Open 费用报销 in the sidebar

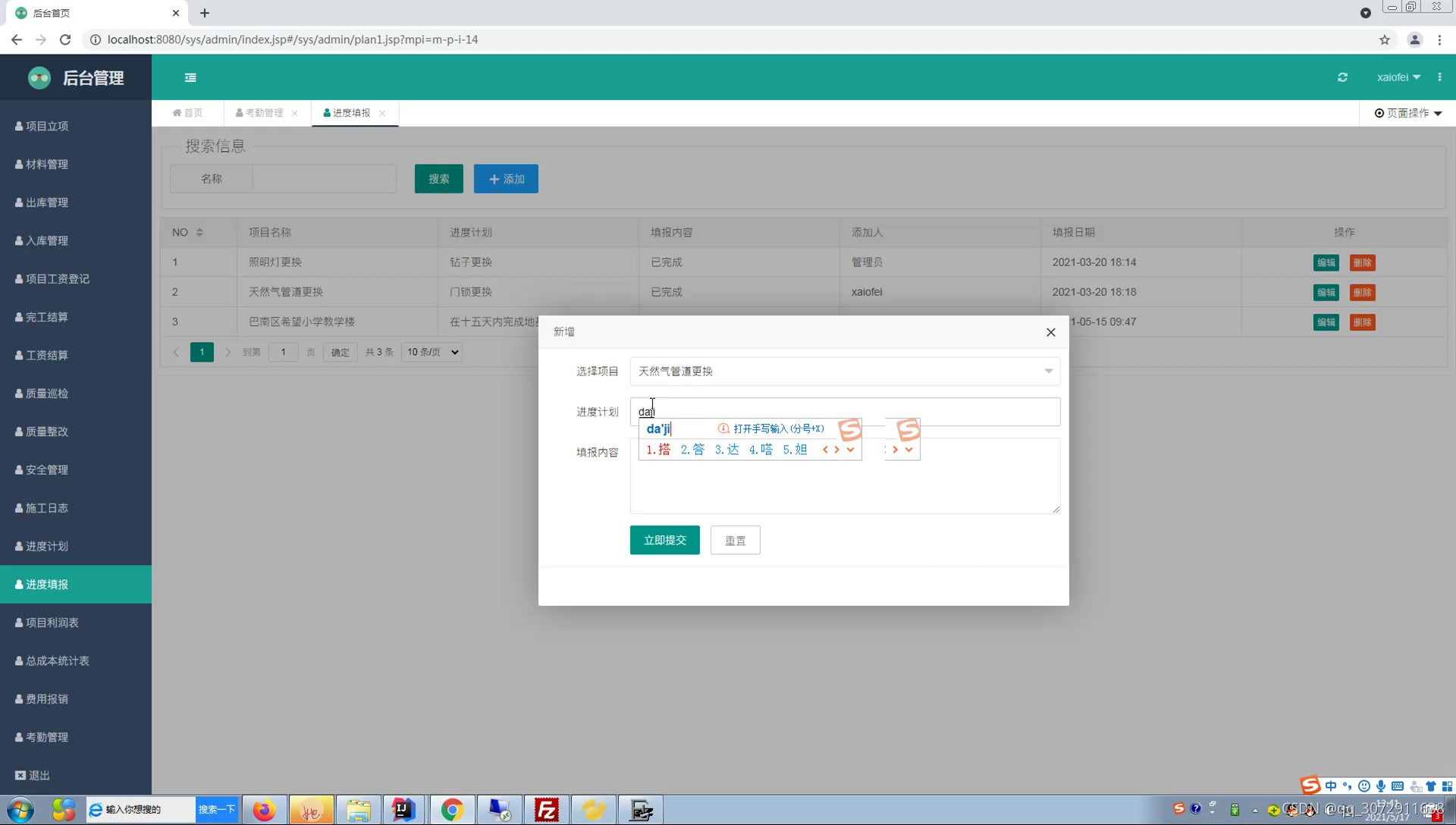(x=76, y=699)
